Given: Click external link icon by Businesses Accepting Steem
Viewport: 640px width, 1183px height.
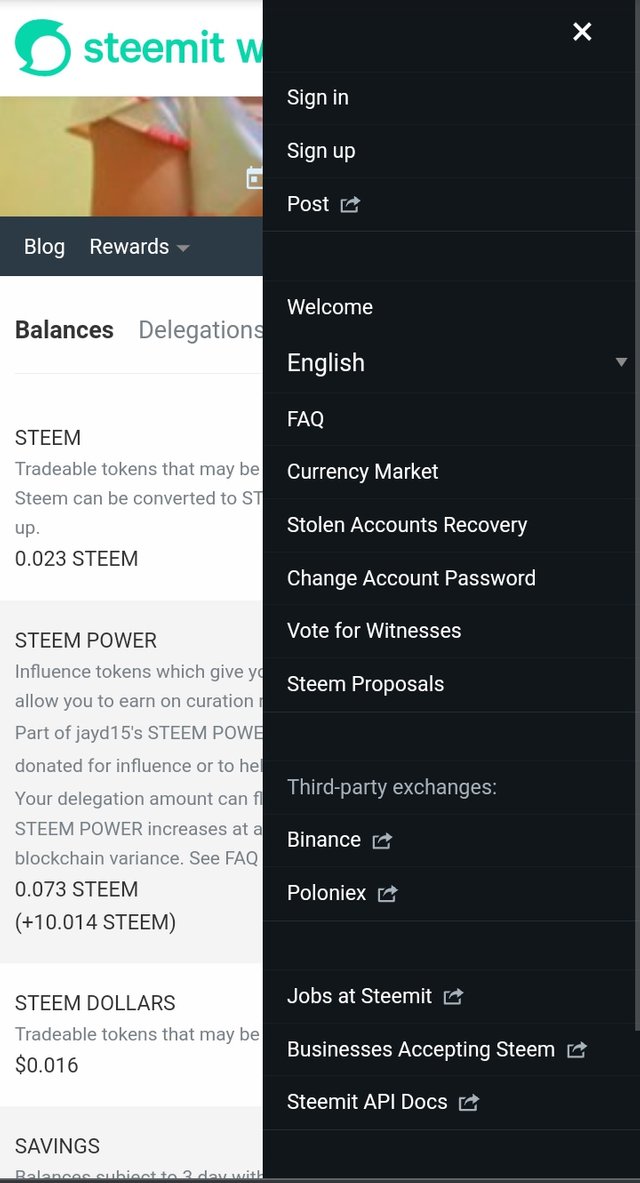Looking at the screenshot, I should [576, 1050].
